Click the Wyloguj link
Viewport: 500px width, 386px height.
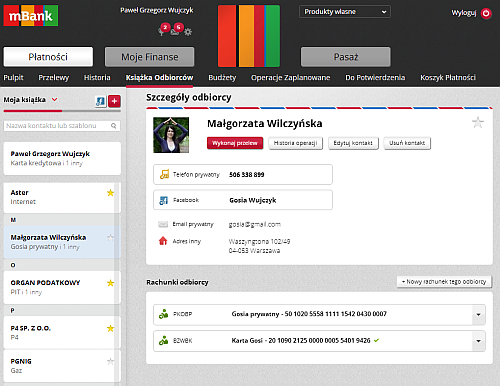[x=464, y=13]
